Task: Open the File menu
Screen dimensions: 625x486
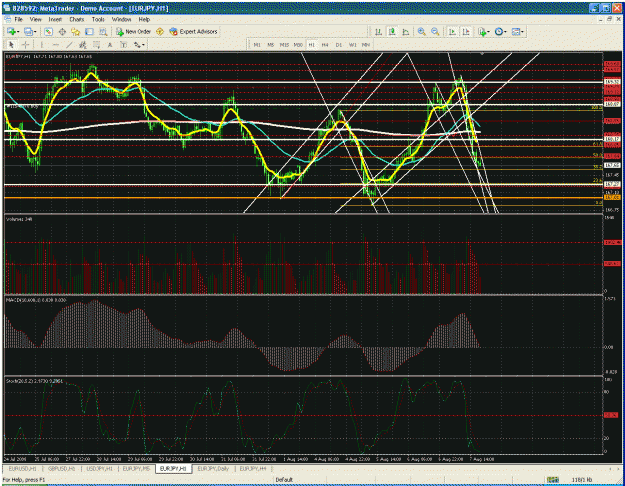Action: (18, 19)
